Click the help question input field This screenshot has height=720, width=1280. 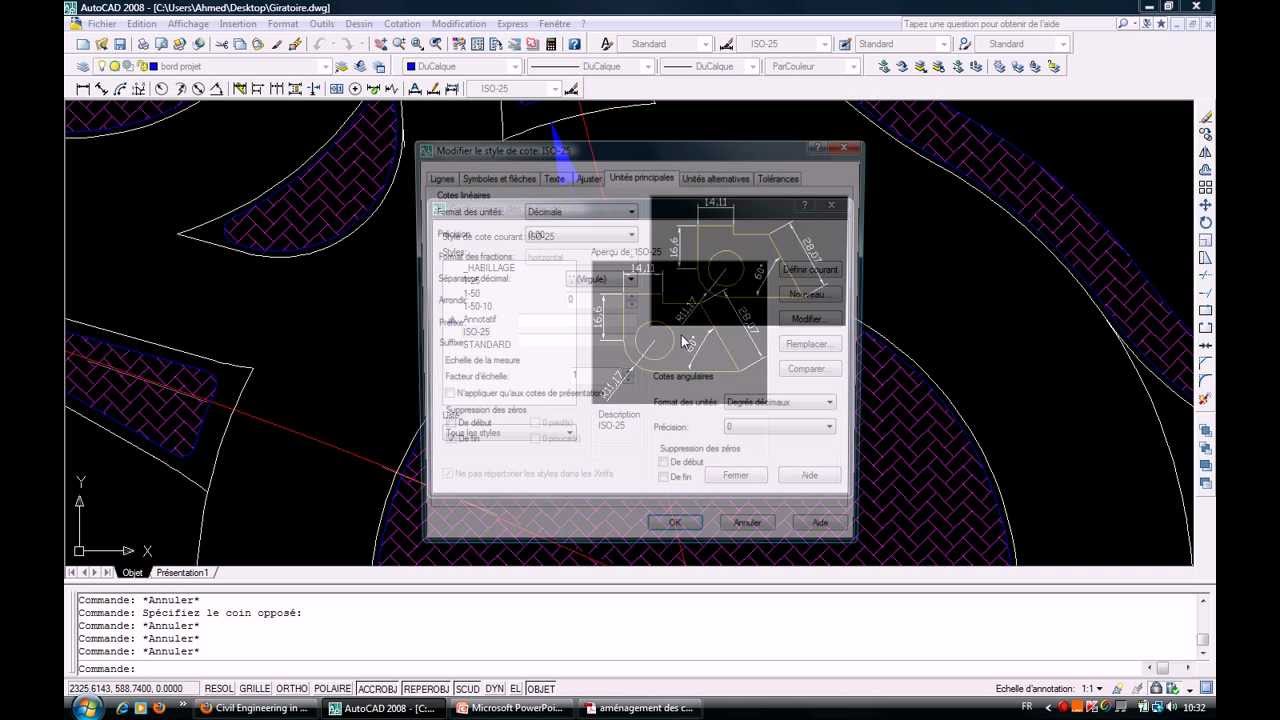tap(1007, 24)
